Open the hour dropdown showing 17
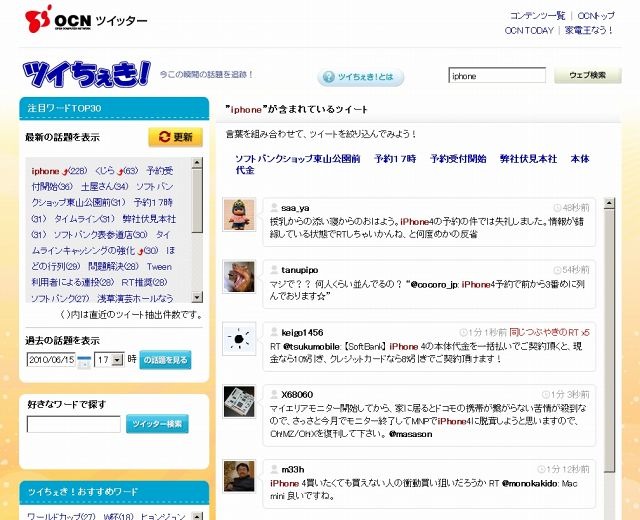640x520 pixels. coord(109,360)
